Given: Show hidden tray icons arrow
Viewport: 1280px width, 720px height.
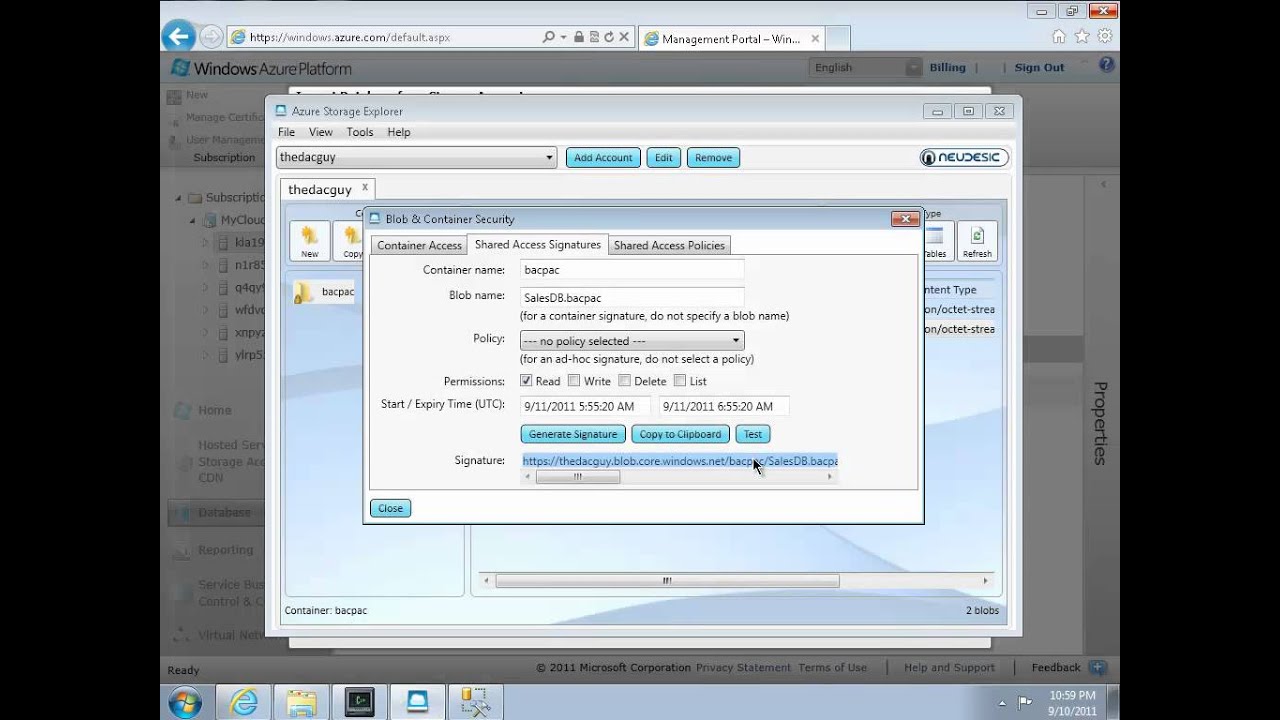Looking at the screenshot, I should (x=1003, y=702).
